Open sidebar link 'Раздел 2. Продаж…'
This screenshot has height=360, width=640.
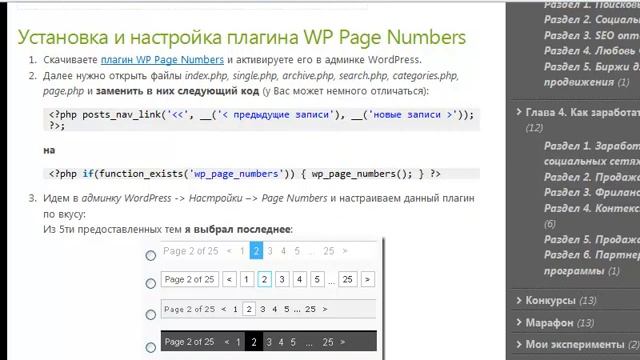[592, 178]
